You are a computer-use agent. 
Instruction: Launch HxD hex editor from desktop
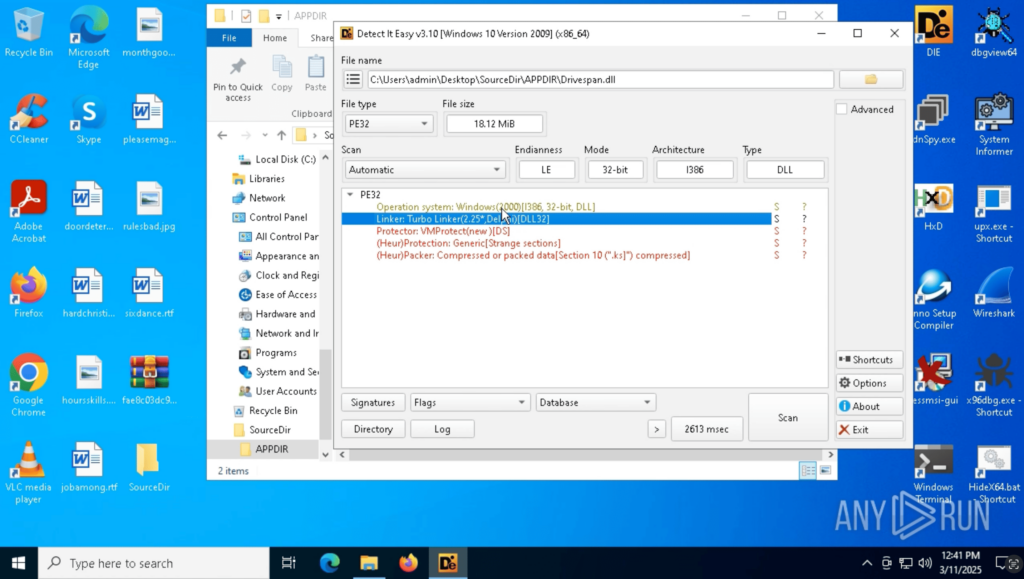point(933,207)
